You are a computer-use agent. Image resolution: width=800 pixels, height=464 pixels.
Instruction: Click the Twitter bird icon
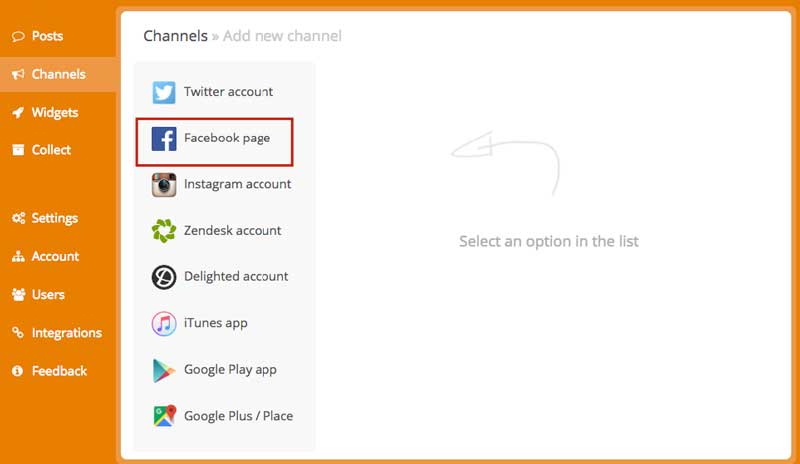point(164,92)
